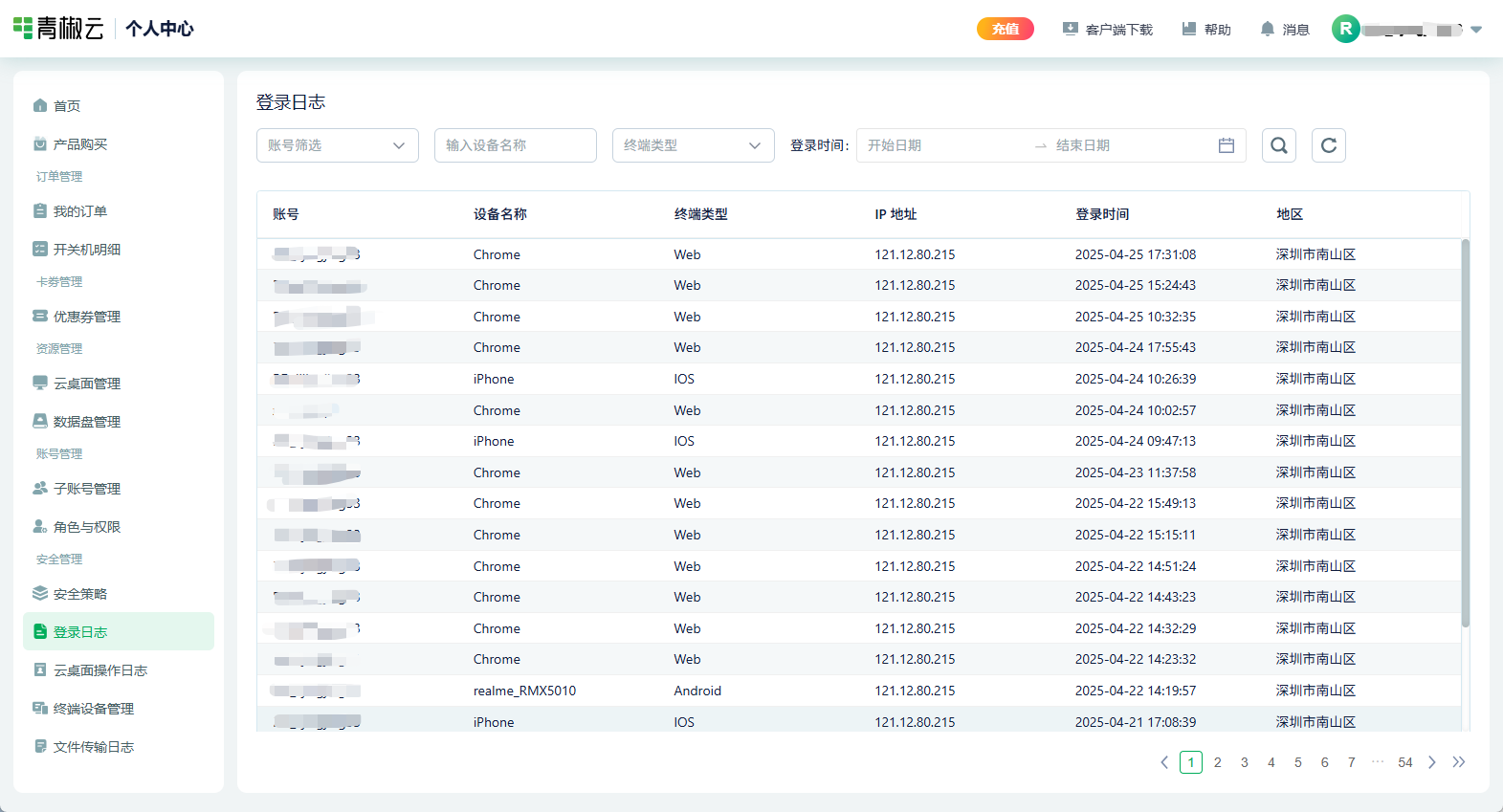This screenshot has width=1503, height=812.
Task: Click the 登录时间 column header
Action: [1102, 214]
